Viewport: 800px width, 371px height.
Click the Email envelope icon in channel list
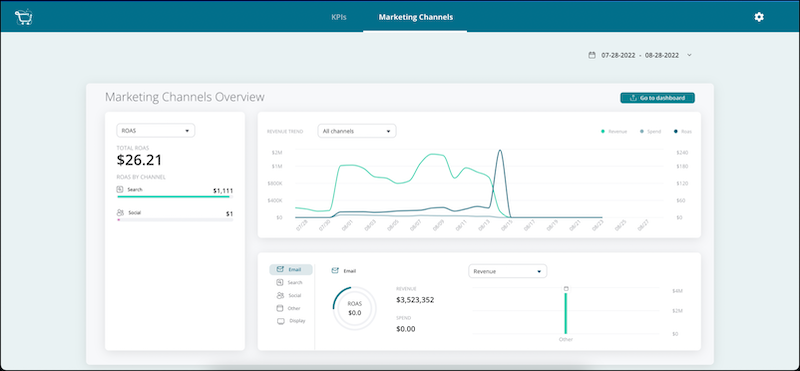point(280,269)
